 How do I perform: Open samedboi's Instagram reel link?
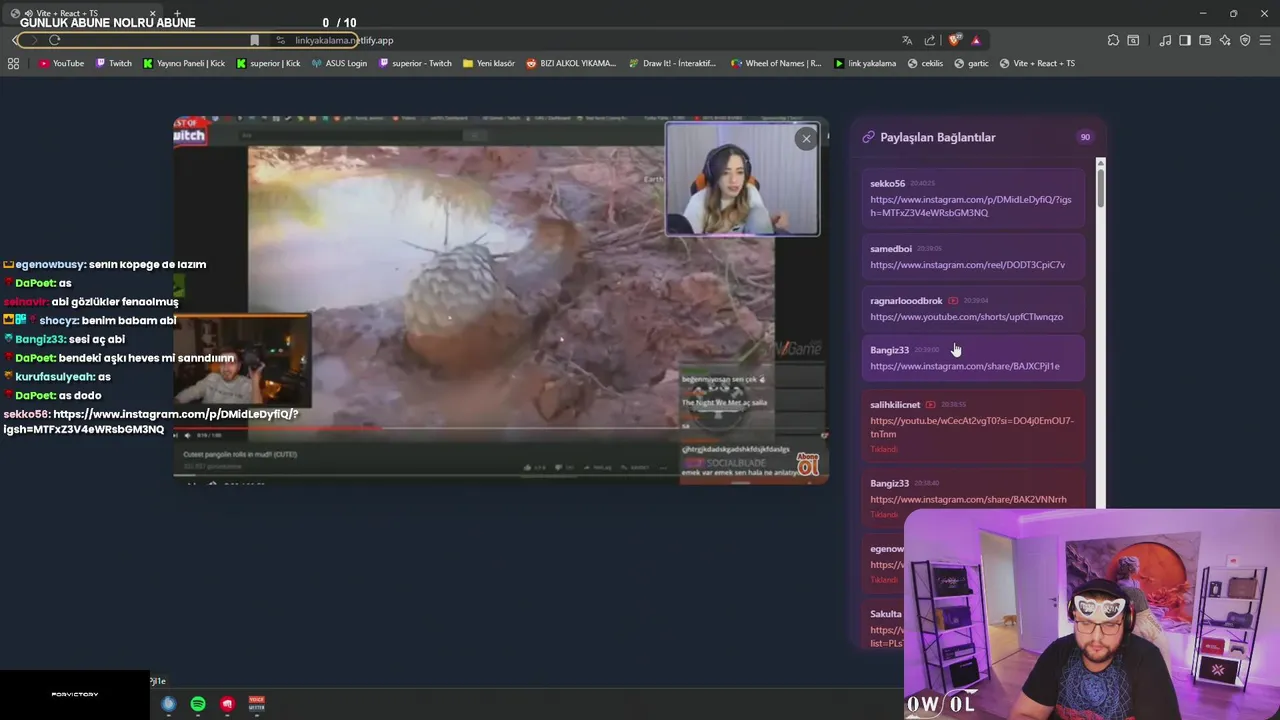pyautogui.click(x=967, y=265)
